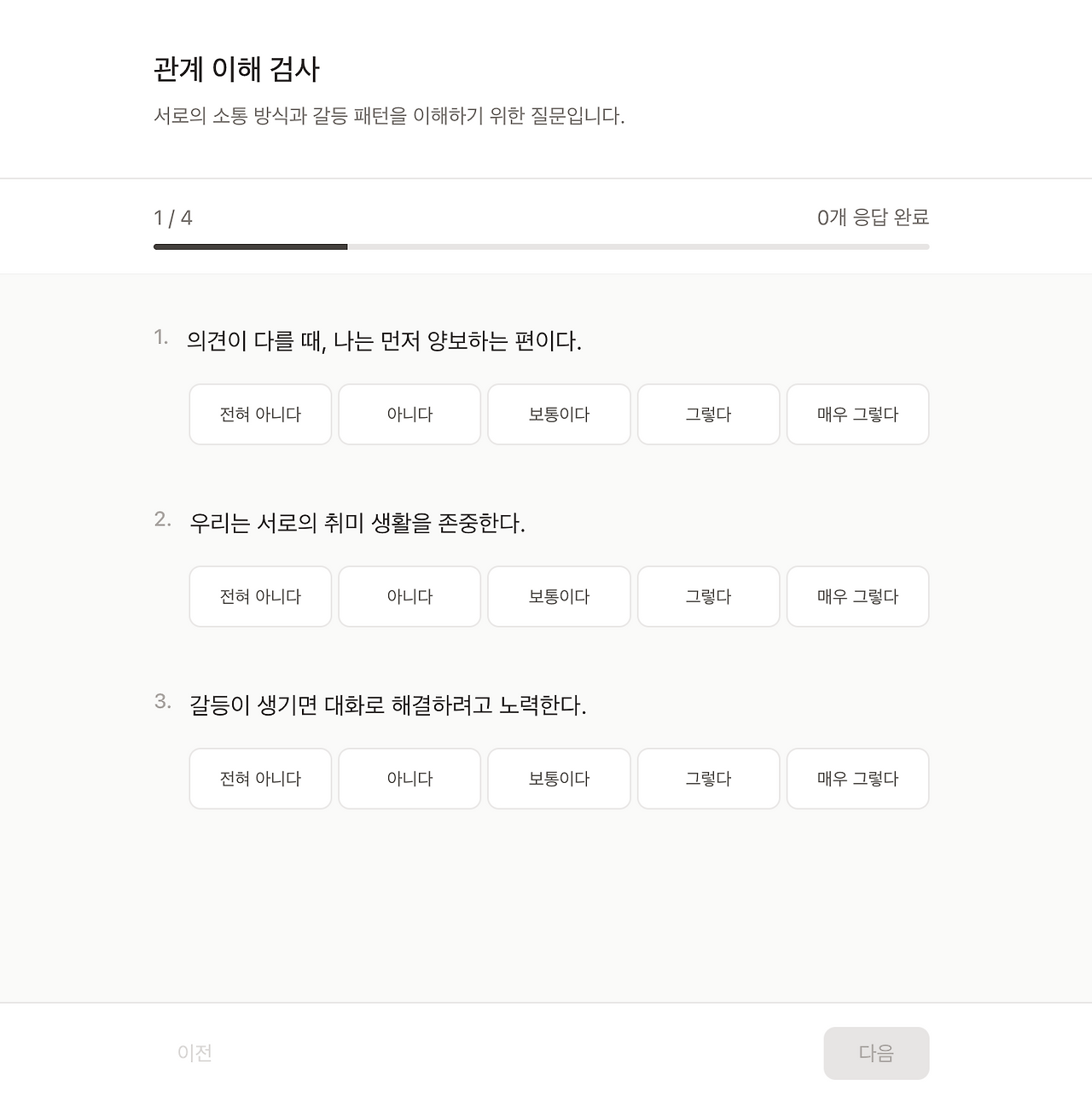Select '그렇다' for the hobby question
This screenshot has width=1092, height=1096.
(x=708, y=596)
